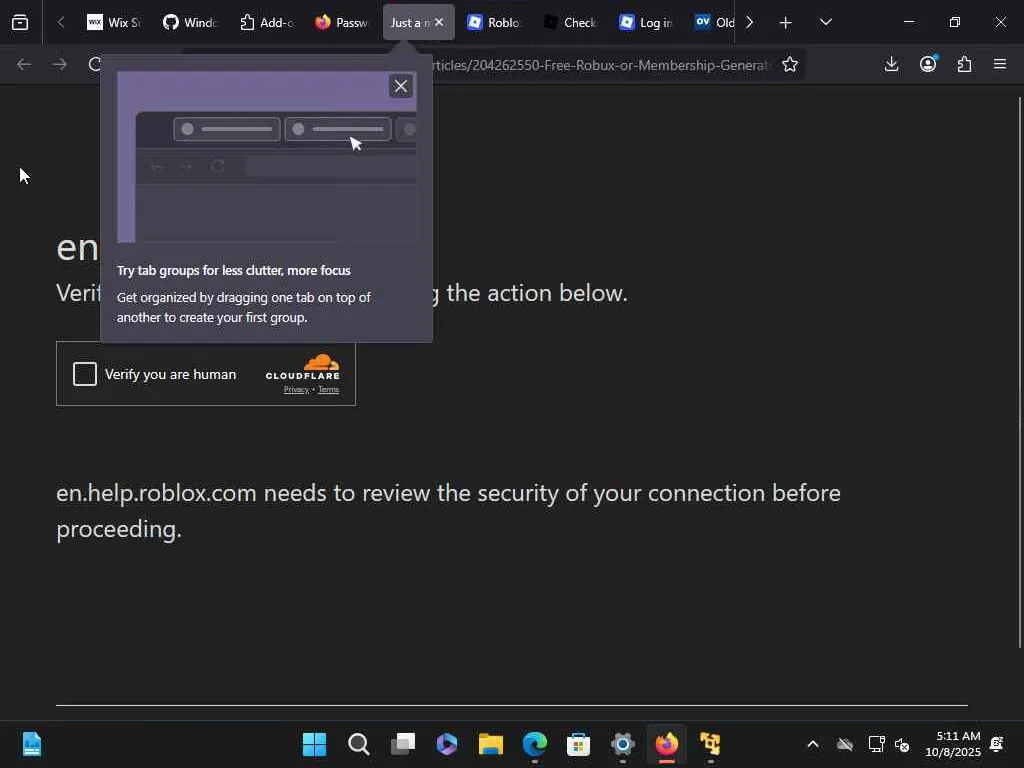Launch Copilot from the taskbar

pyautogui.click(x=446, y=744)
